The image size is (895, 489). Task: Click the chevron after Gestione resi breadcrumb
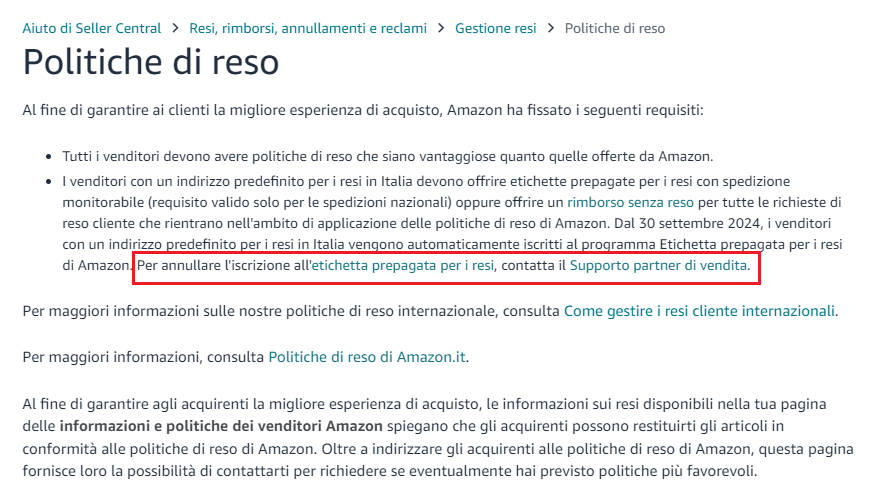pos(550,28)
